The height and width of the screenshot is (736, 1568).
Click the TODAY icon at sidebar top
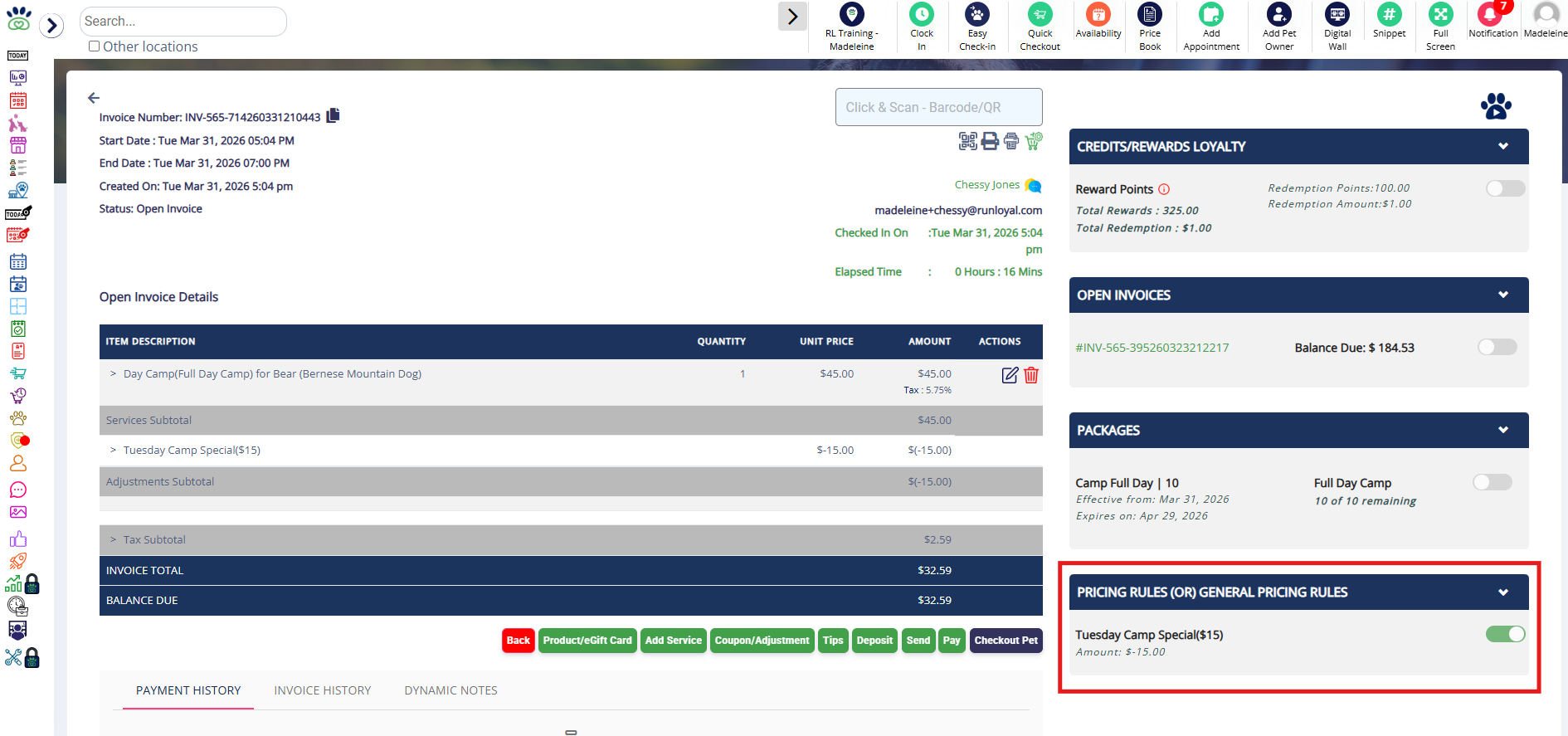pos(17,56)
